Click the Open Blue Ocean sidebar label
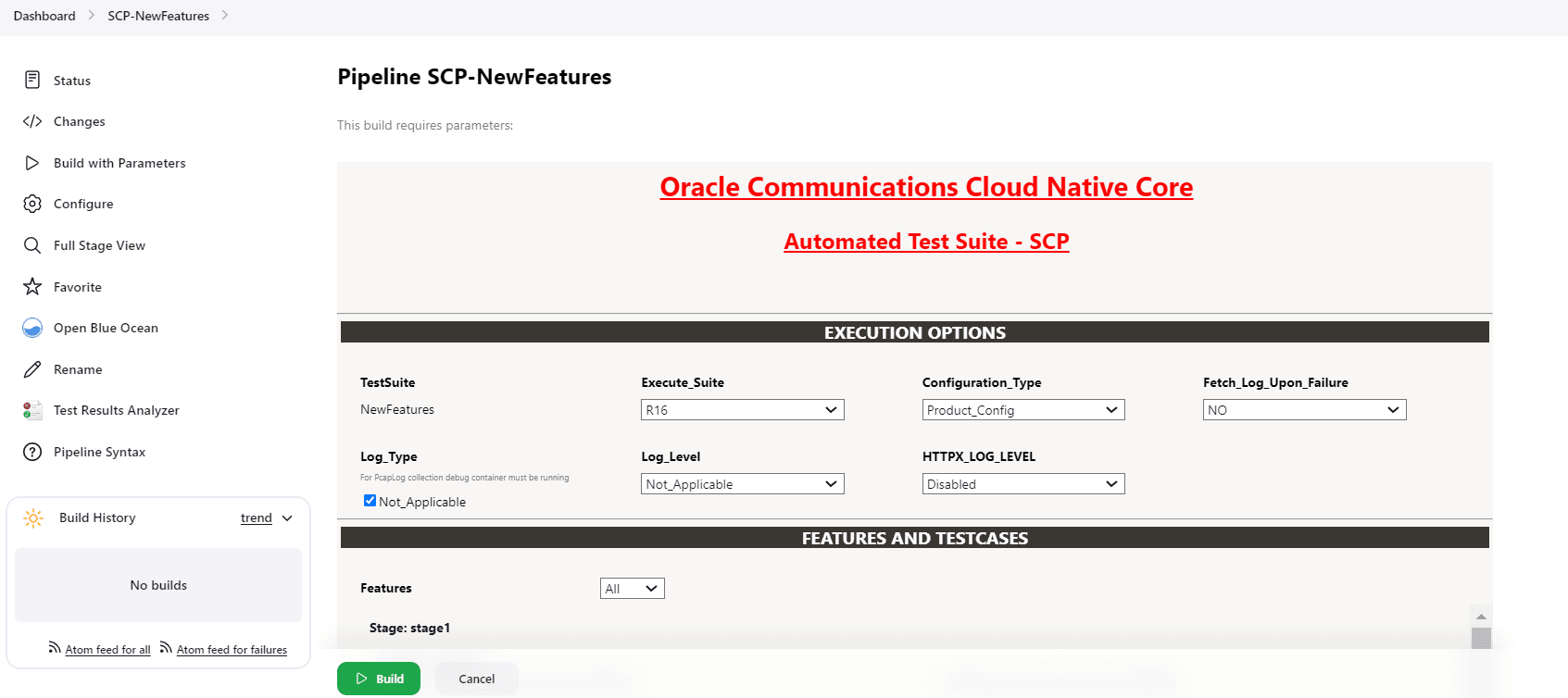 (x=106, y=328)
